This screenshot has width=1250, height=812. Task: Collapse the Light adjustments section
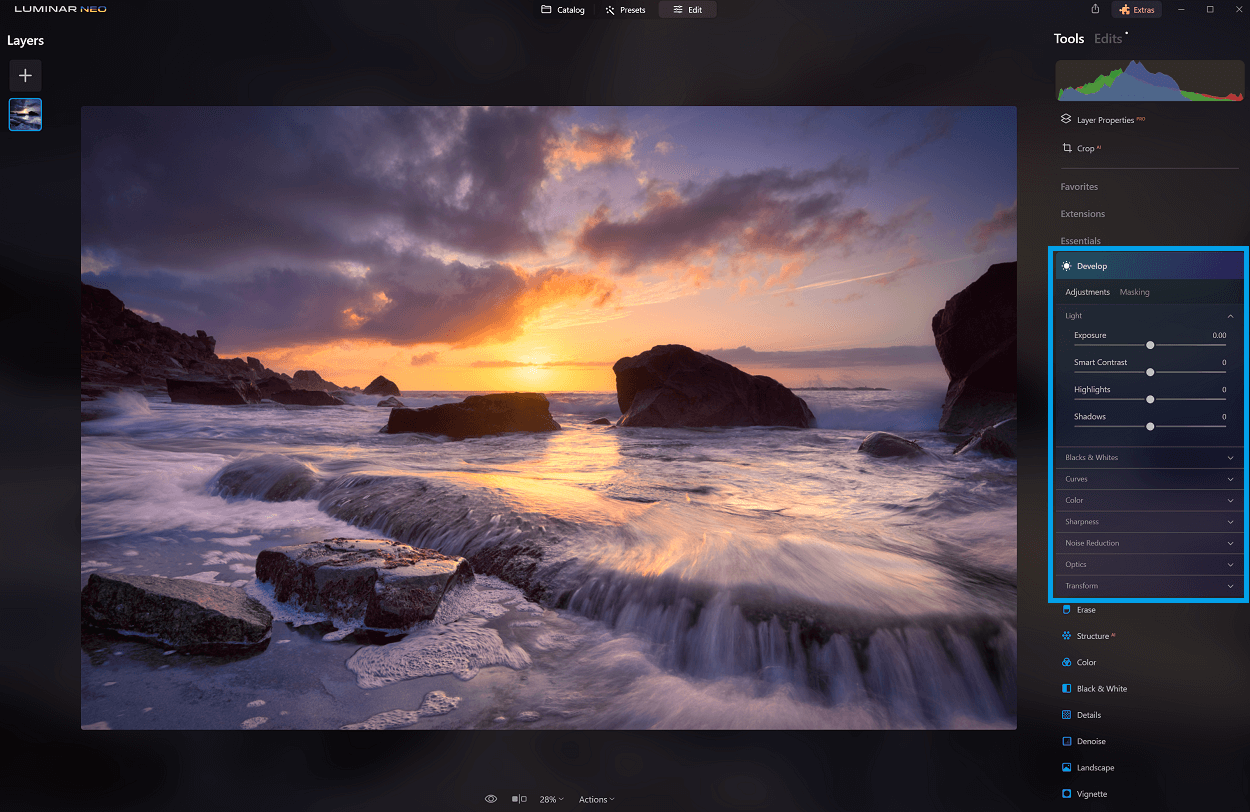tap(1230, 315)
